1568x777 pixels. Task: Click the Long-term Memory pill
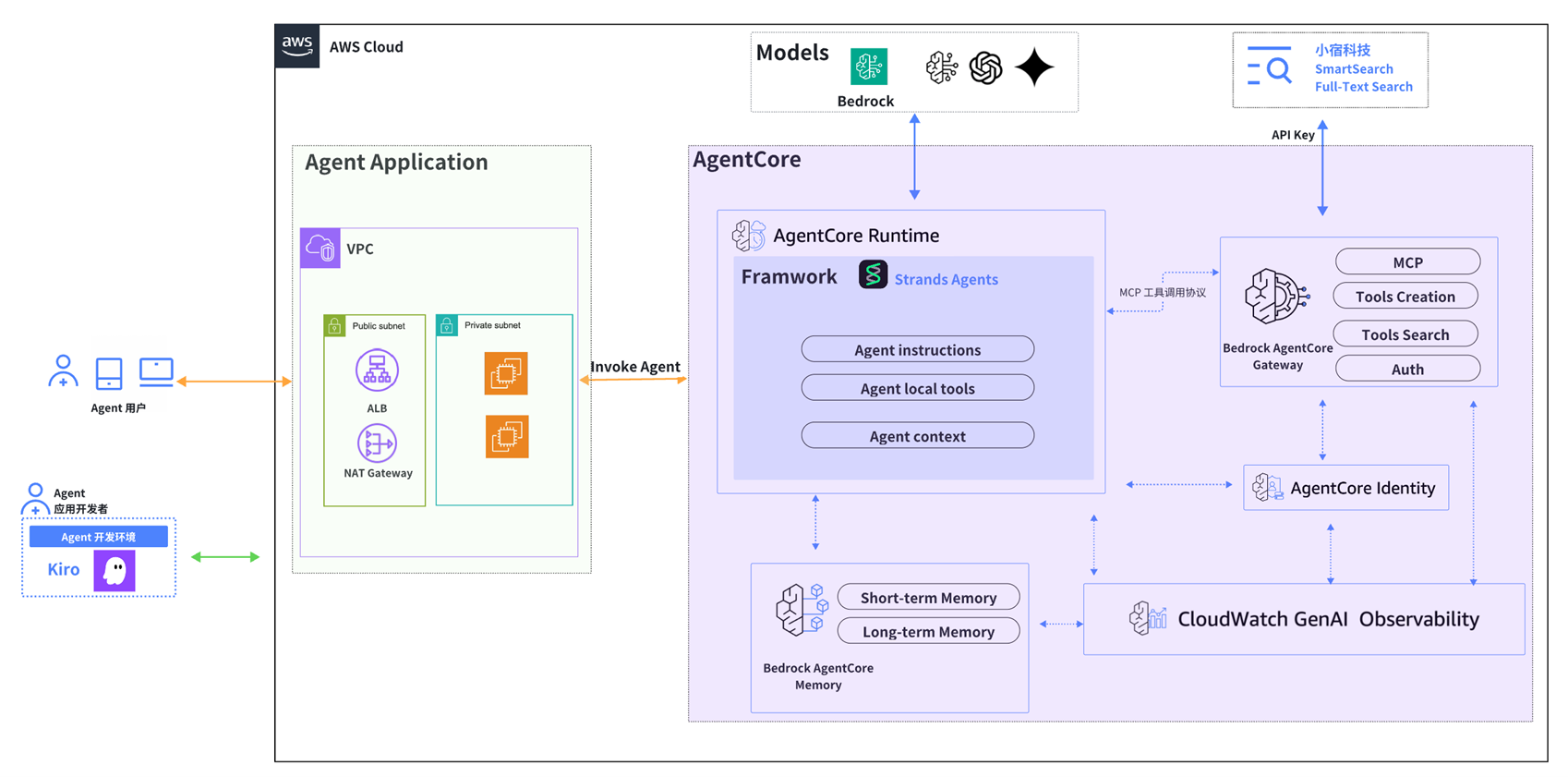928,632
